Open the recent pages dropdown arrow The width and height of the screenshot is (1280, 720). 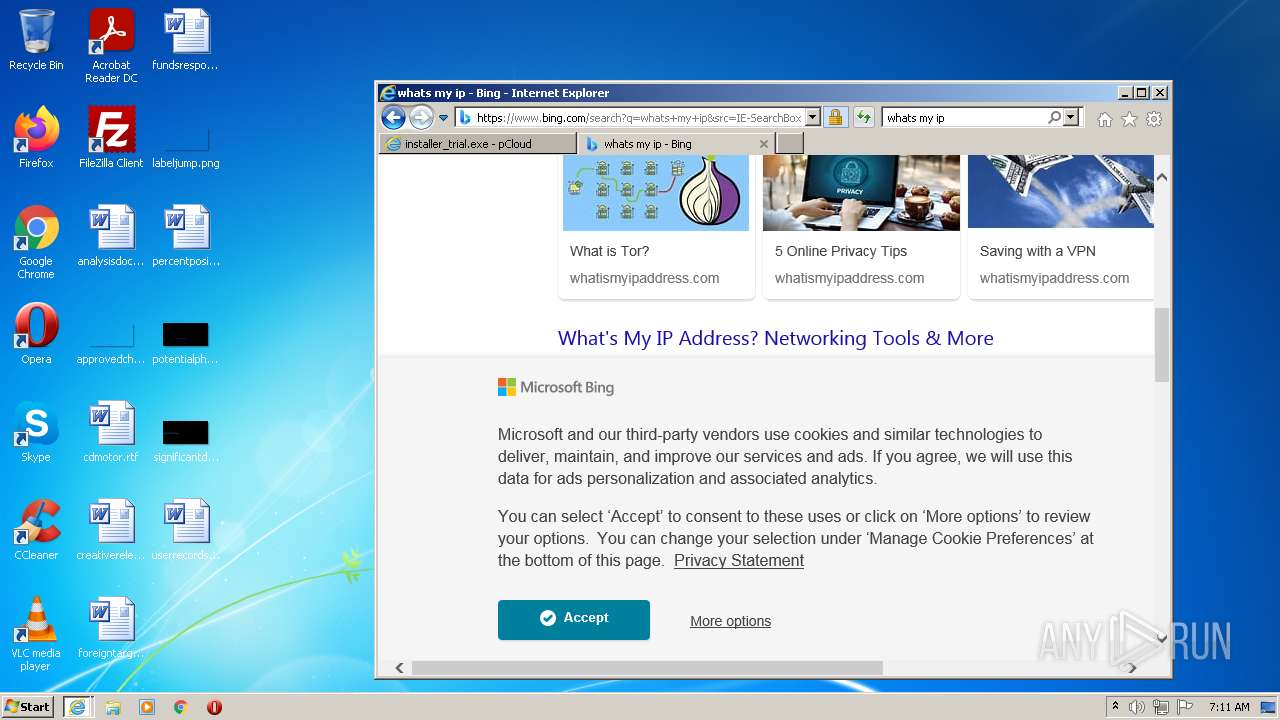(x=443, y=118)
